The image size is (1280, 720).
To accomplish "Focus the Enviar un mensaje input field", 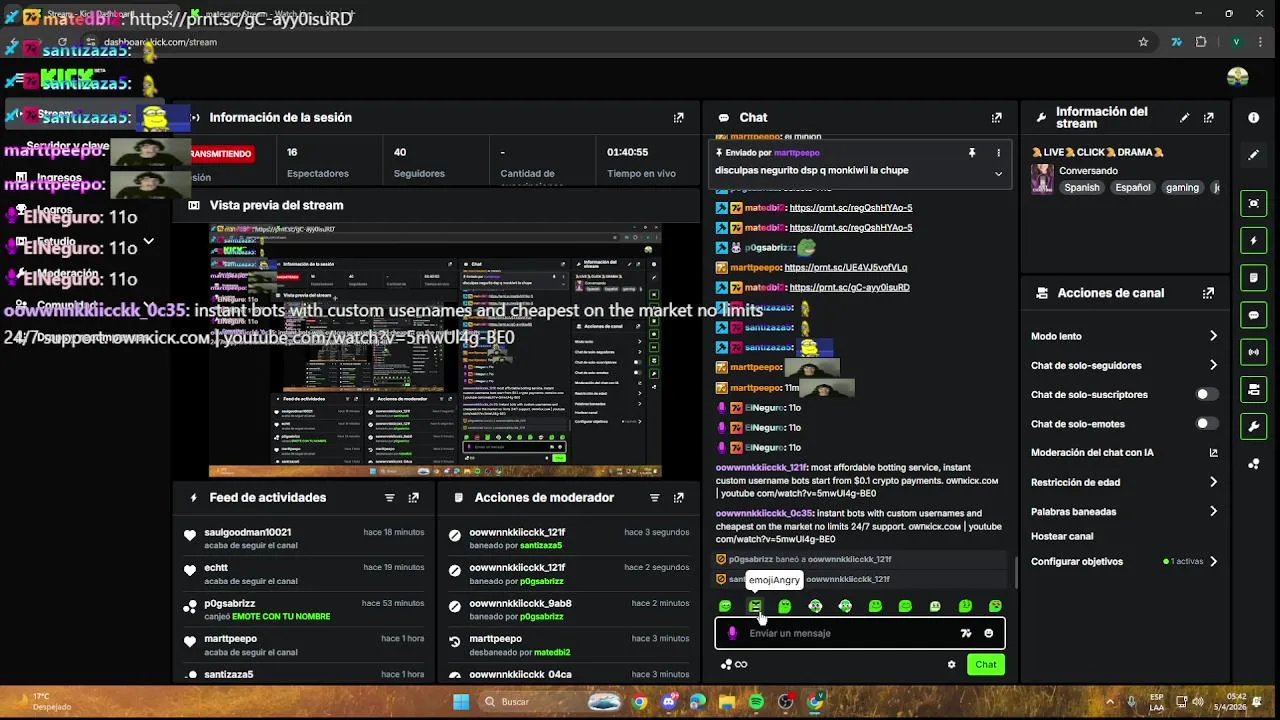I will pyautogui.click(x=860, y=633).
